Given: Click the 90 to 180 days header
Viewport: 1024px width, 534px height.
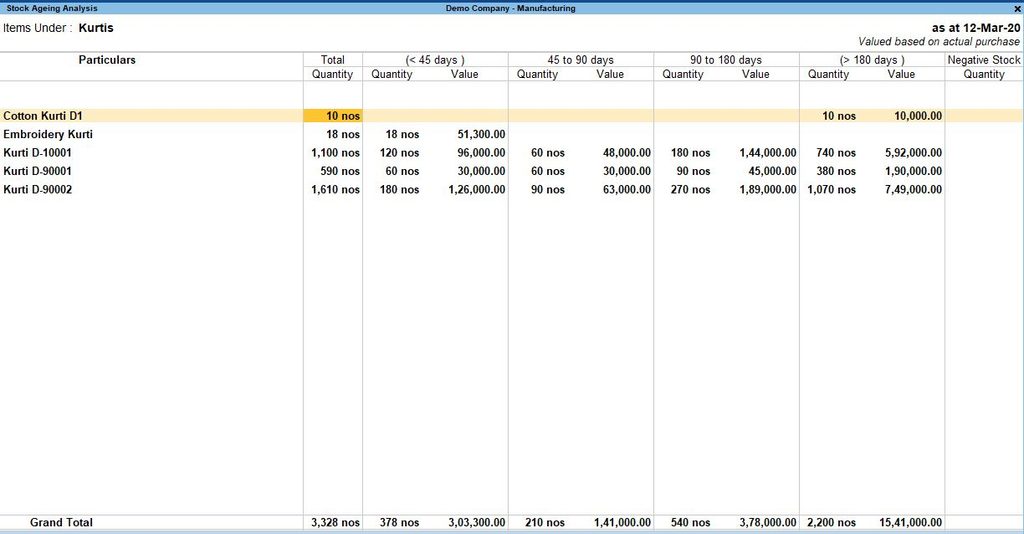Looking at the screenshot, I should (x=726, y=60).
